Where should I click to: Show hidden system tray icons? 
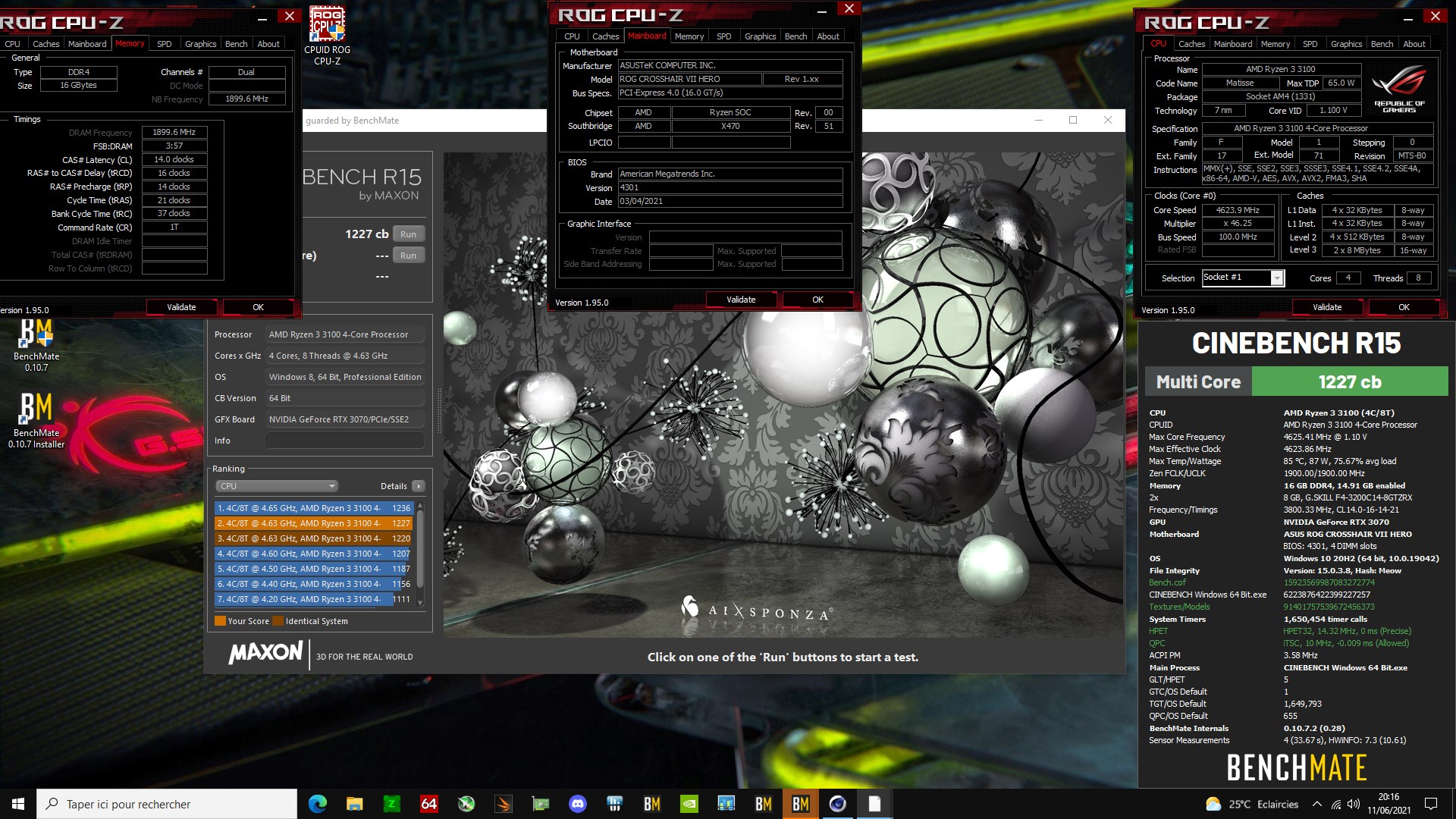click(1317, 805)
